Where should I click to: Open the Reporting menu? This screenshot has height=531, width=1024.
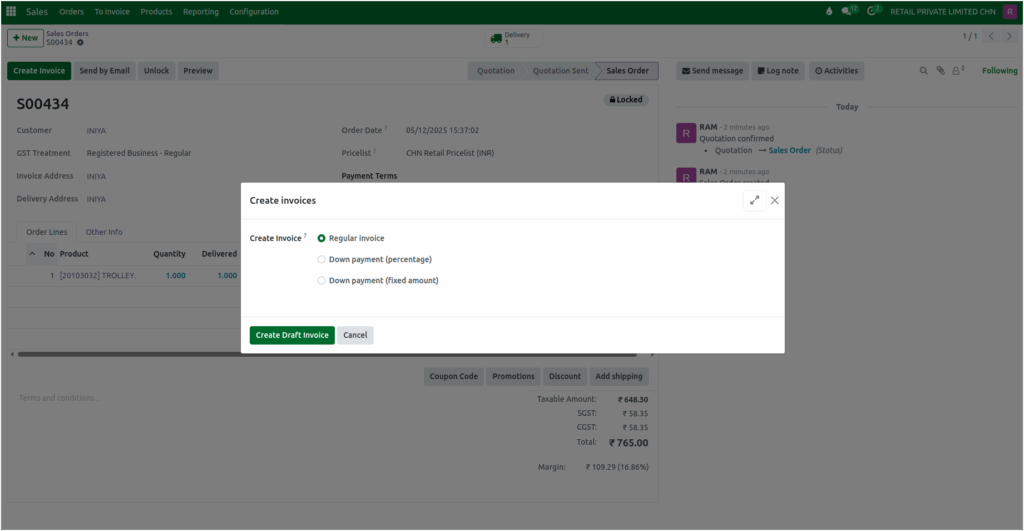[x=200, y=11]
